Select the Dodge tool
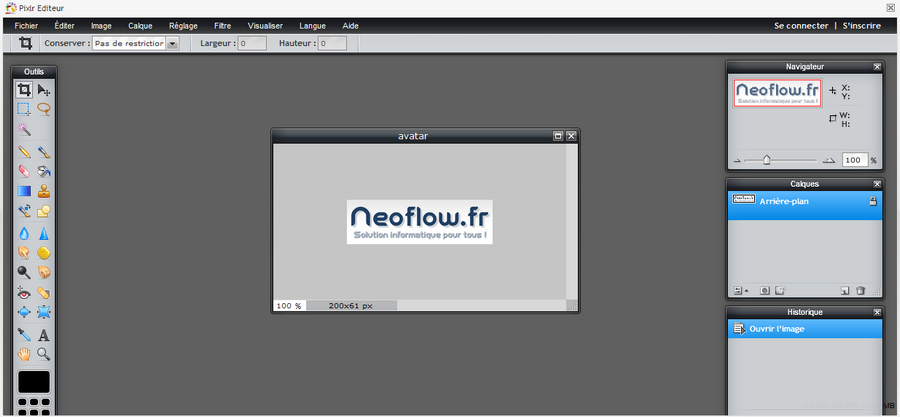 tap(24, 272)
